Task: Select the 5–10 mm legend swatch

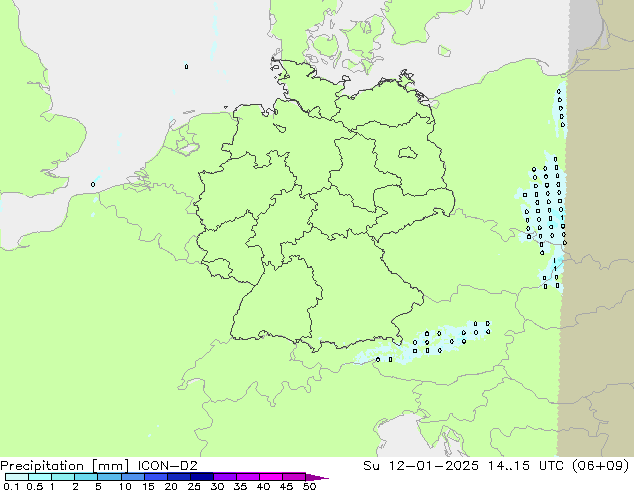Action: point(109,477)
